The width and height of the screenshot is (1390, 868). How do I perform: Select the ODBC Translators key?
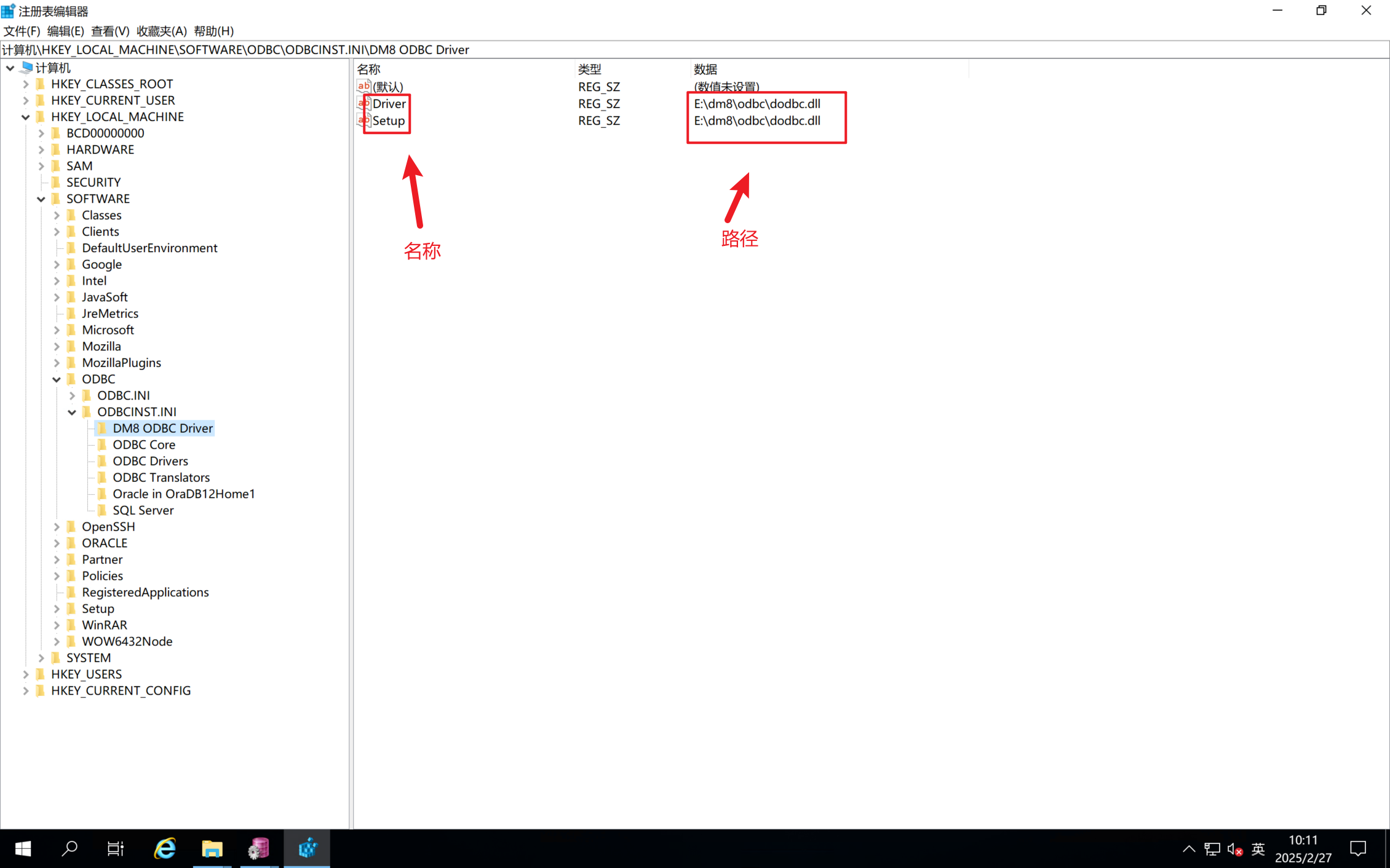click(161, 478)
